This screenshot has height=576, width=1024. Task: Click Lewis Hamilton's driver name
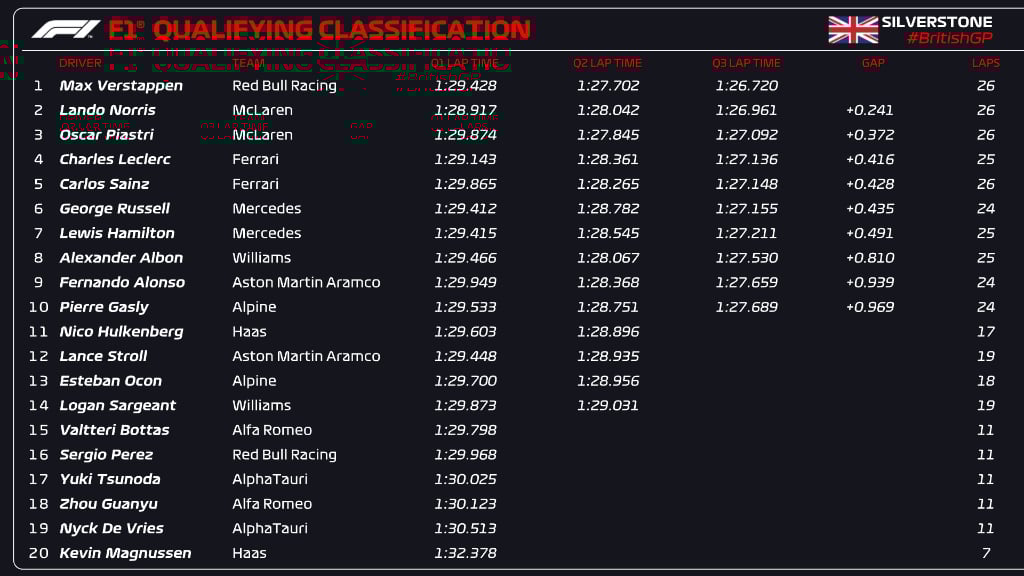tap(117, 233)
